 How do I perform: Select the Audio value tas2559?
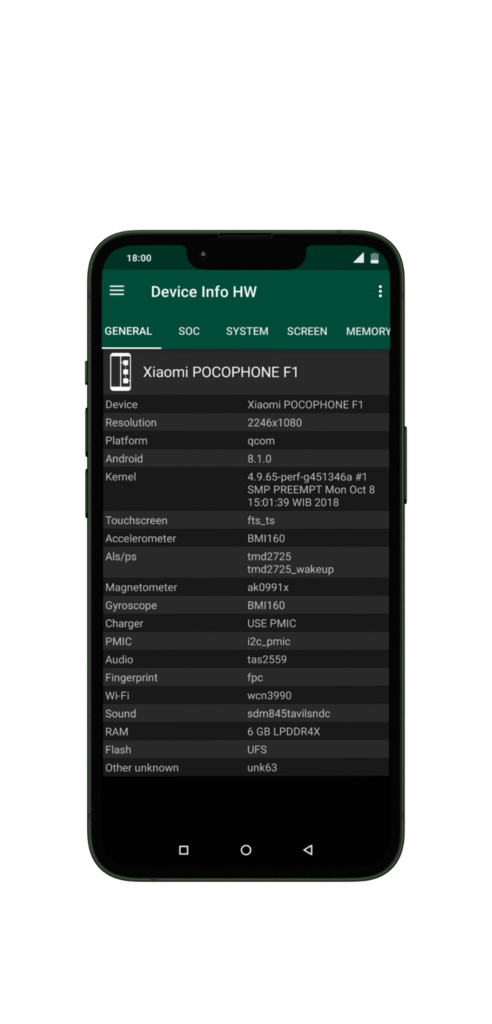click(x=267, y=660)
